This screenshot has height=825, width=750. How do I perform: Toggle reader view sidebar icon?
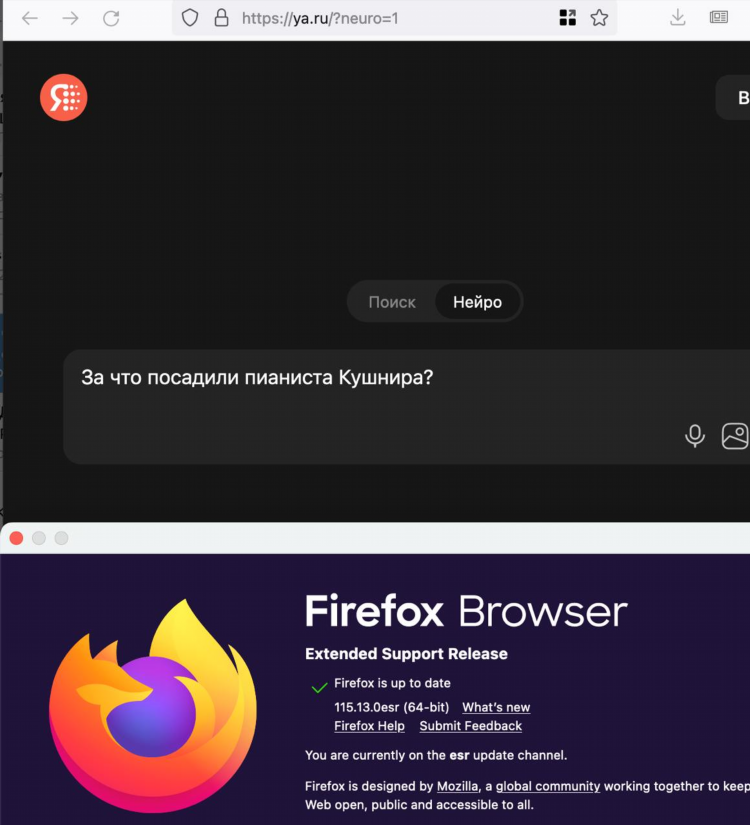[x=719, y=17]
